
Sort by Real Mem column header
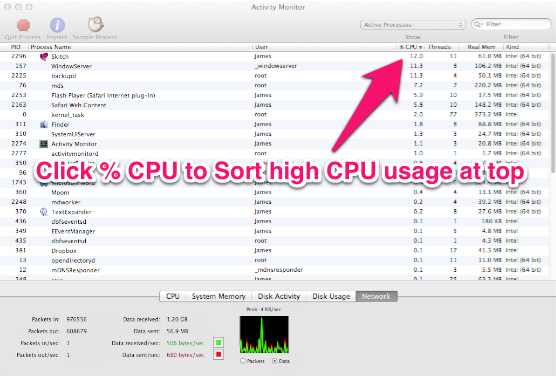click(481, 47)
